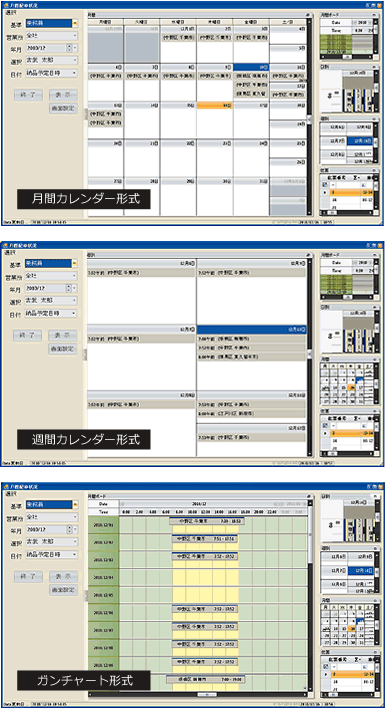Select the blue highlighted day header in weekly calendar
The image size is (385, 708).
[x=251, y=330]
